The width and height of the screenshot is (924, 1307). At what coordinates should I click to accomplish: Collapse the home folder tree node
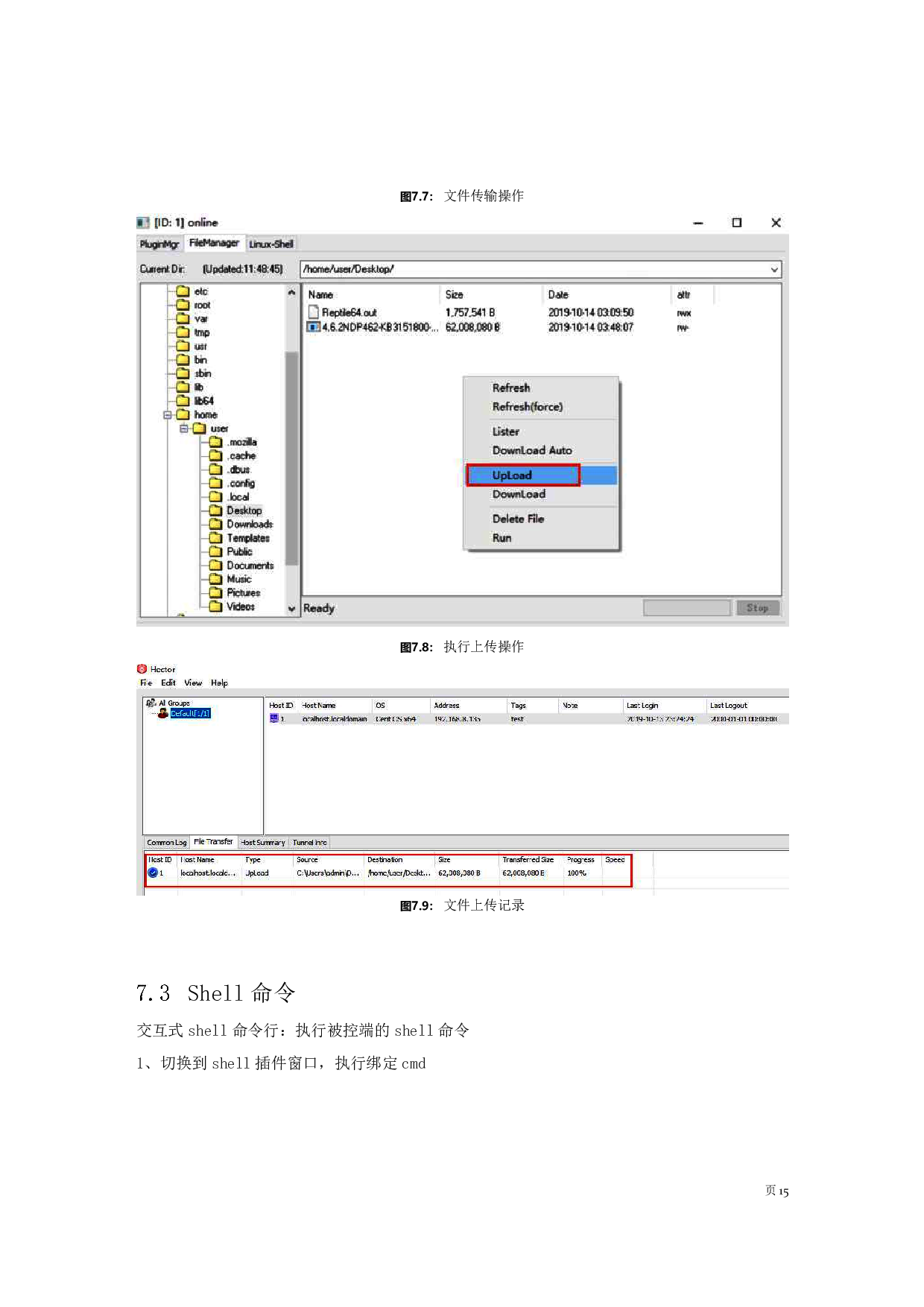point(168,415)
